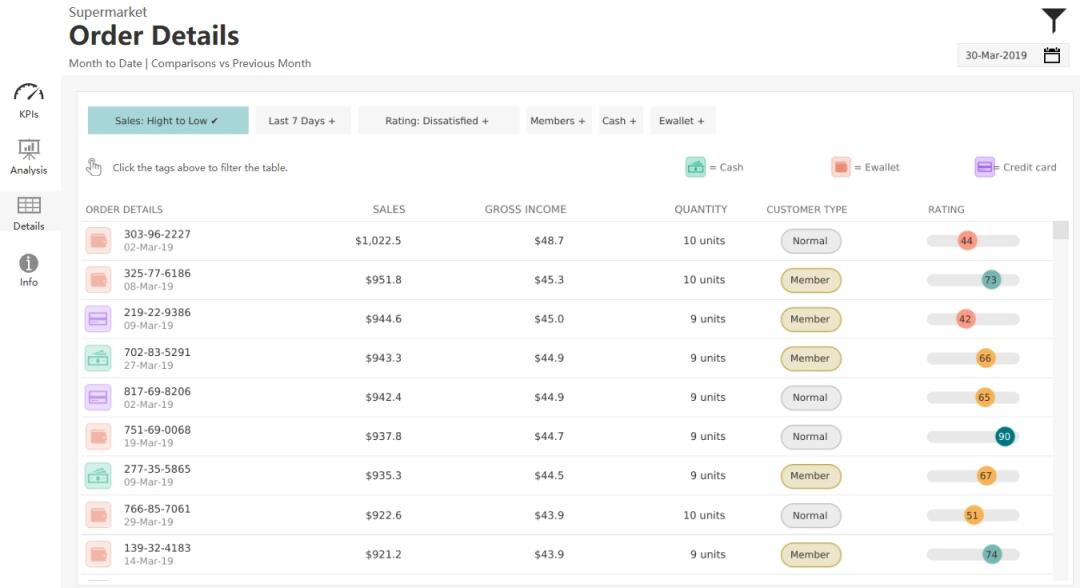Click the rating 44 slider marker
The image size is (1080, 588).
[967, 241]
